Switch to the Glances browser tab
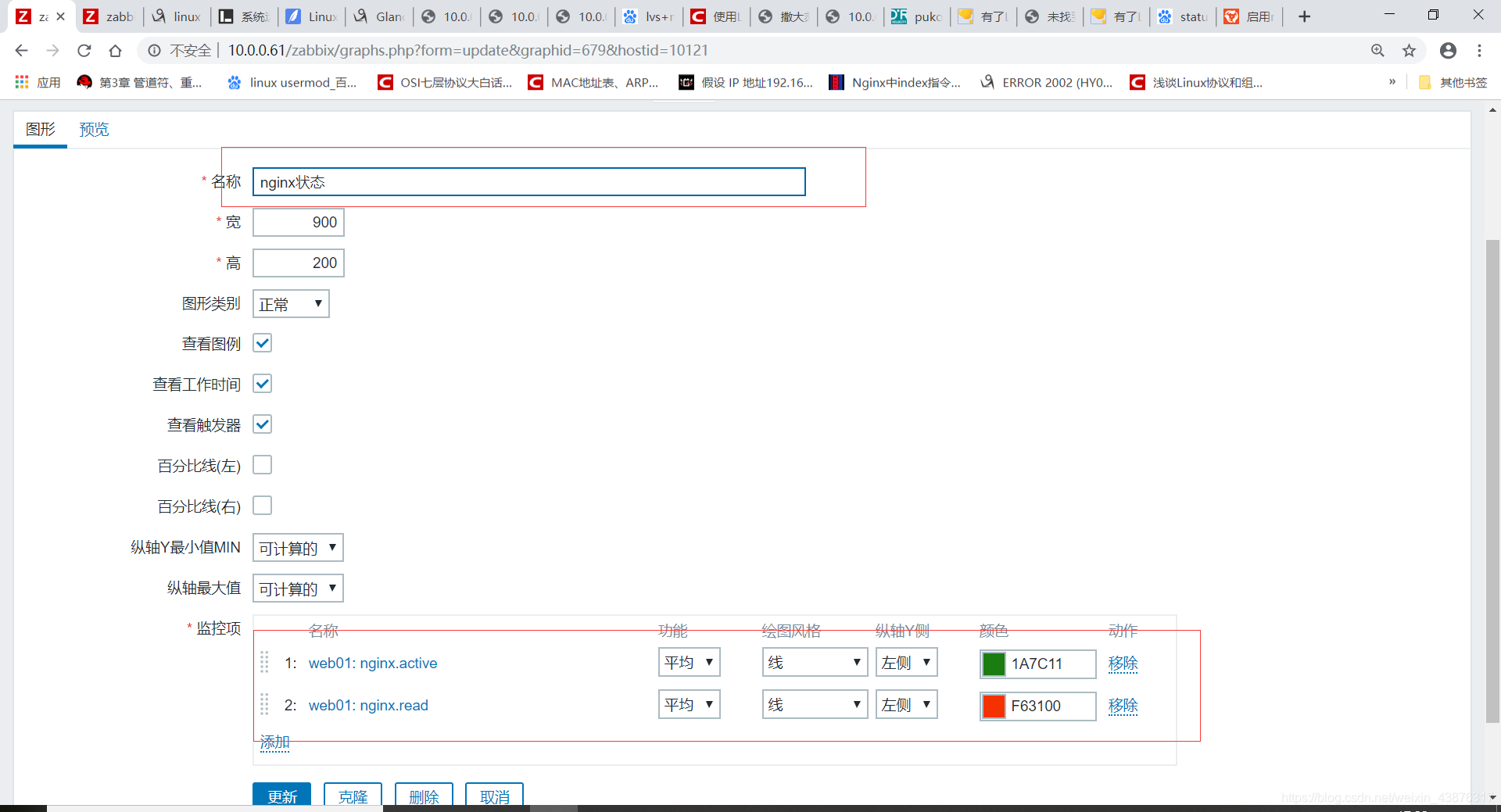1501x812 pixels. (x=381, y=16)
